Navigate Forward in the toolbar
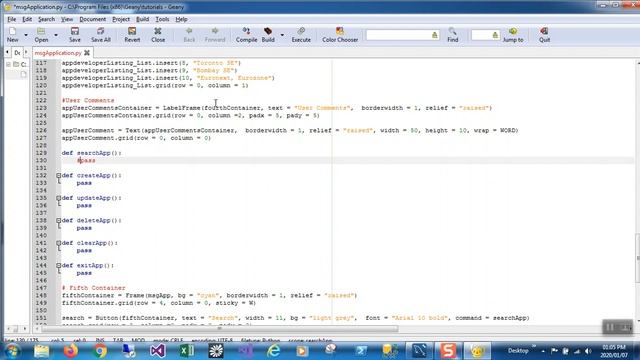Image resolution: width=640 pixels, height=360 pixels. tap(215, 35)
